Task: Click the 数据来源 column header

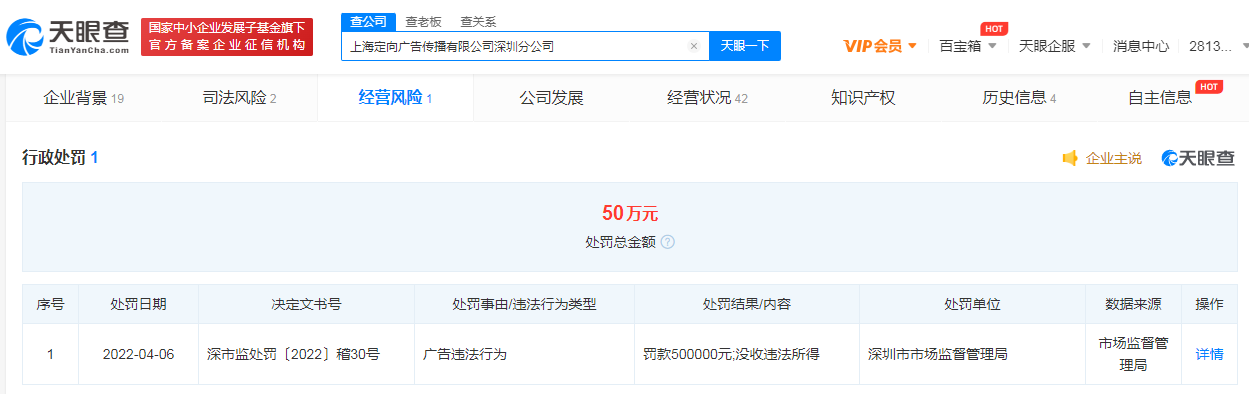Action: tap(1134, 304)
